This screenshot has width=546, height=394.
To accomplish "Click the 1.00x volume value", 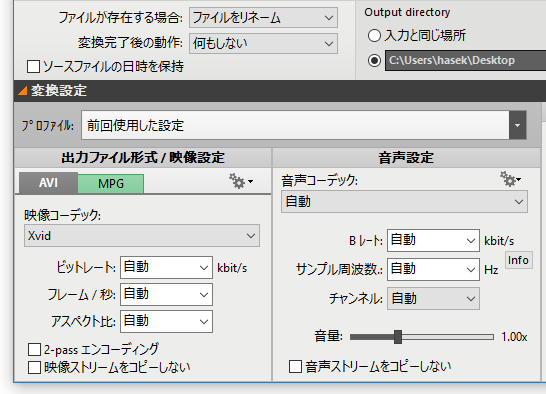I will tap(514, 337).
